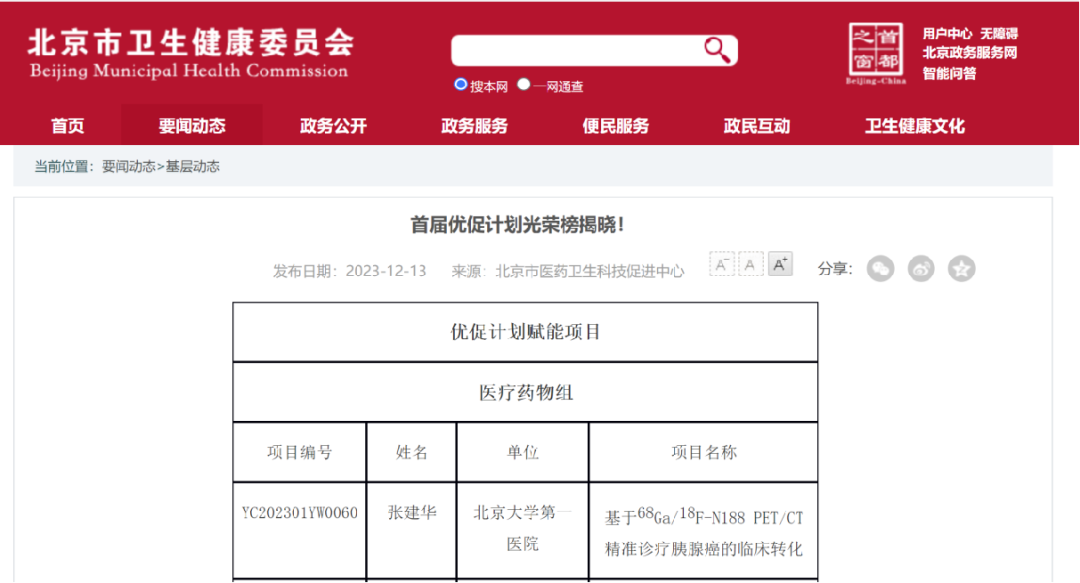Open the 政务公开 navigation menu
Image resolution: width=1080 pixels, height=583 pixels.
(x=333, y=126)
